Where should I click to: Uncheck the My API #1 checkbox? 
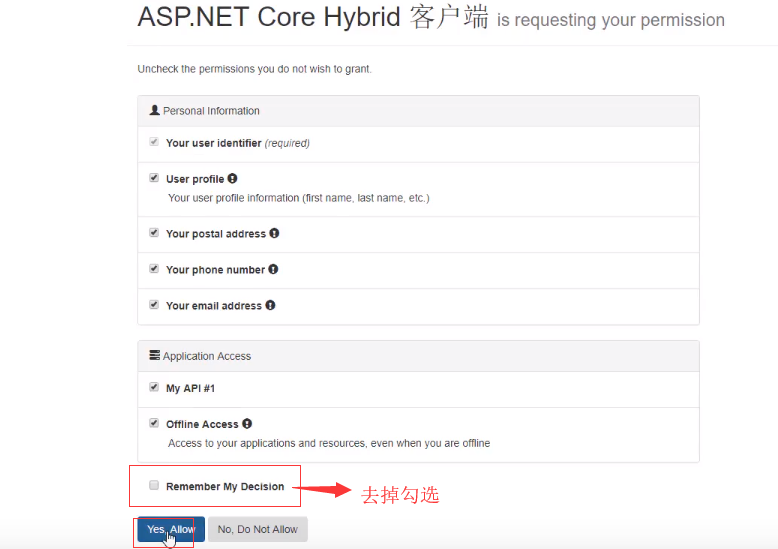point(154,387)
